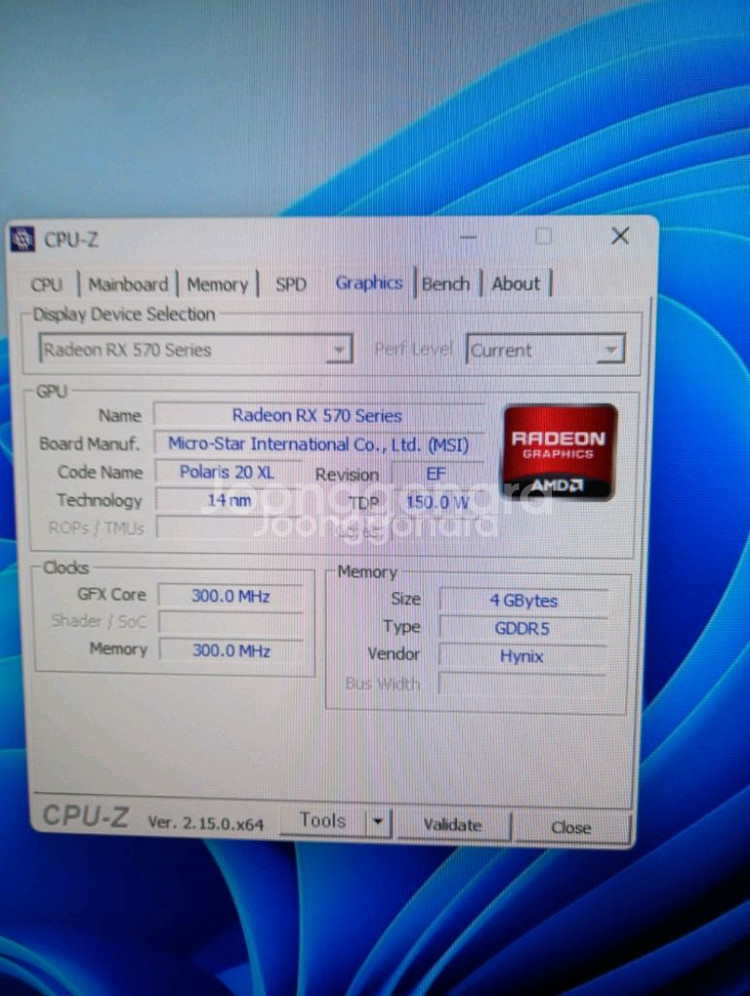This screenshot has width=750, height=996.
Task: Click the empty Shader / SoC field
Action: point(231,622)
